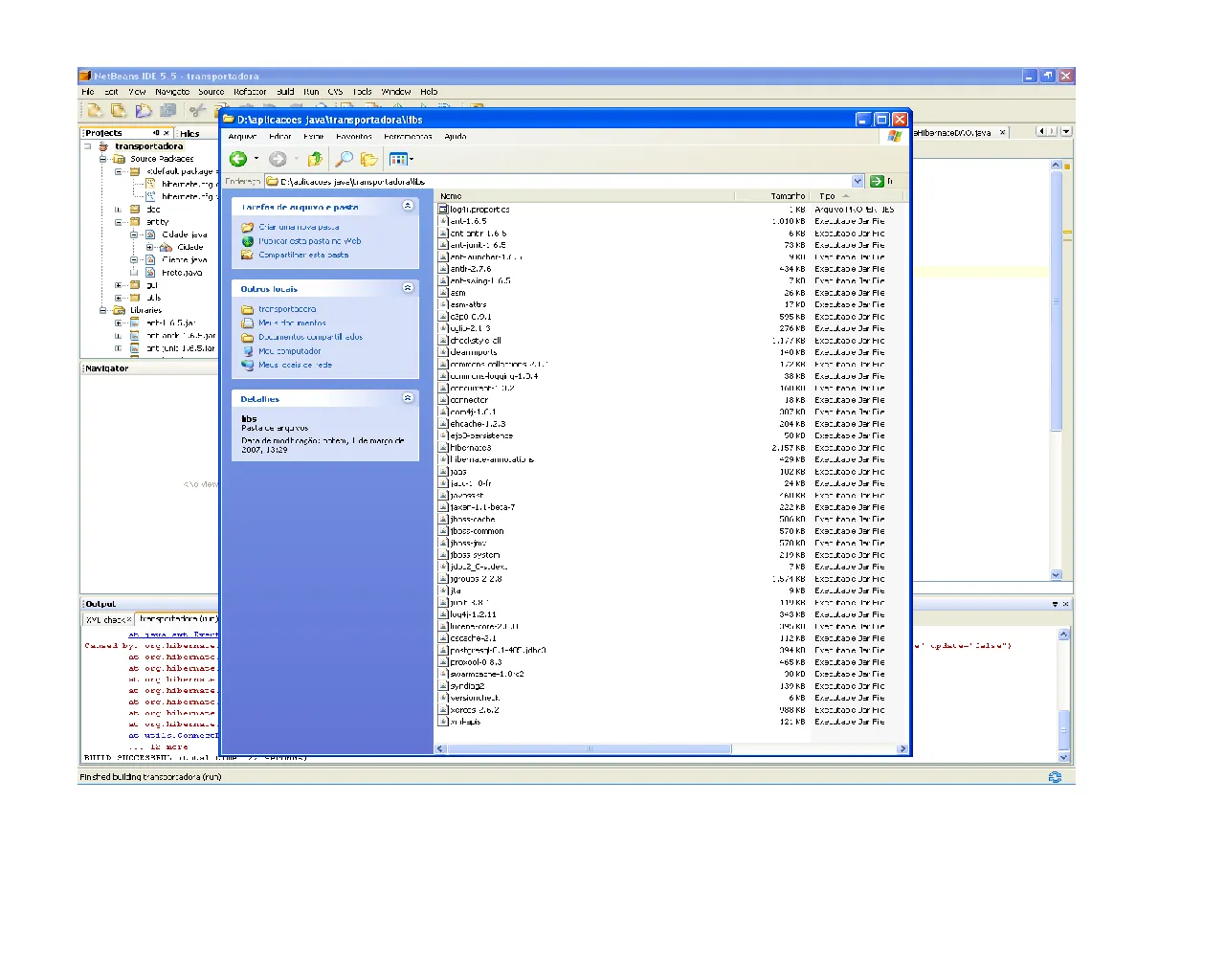1225x980 pixels.
Task: Open the transportadora link under Outros locais
Action: [x=287, y=309]
